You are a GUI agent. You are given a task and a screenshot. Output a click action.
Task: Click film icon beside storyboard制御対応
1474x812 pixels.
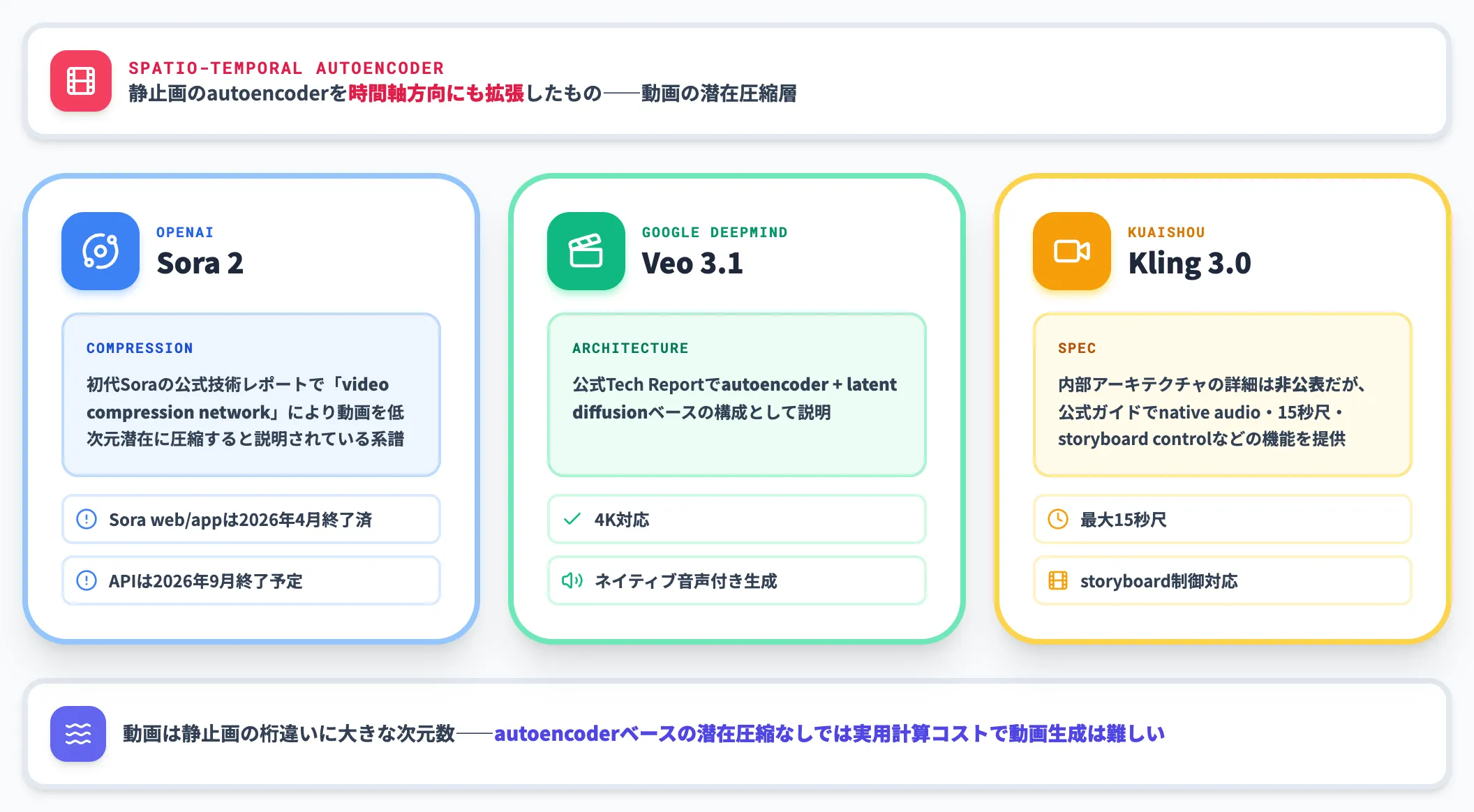(x=1058, y=580)
